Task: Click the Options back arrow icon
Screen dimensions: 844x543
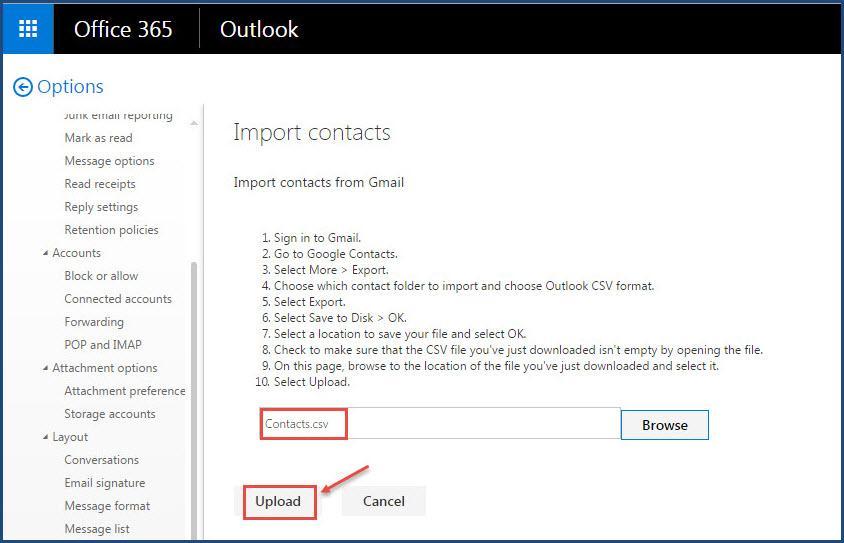Action: point(23,87)
